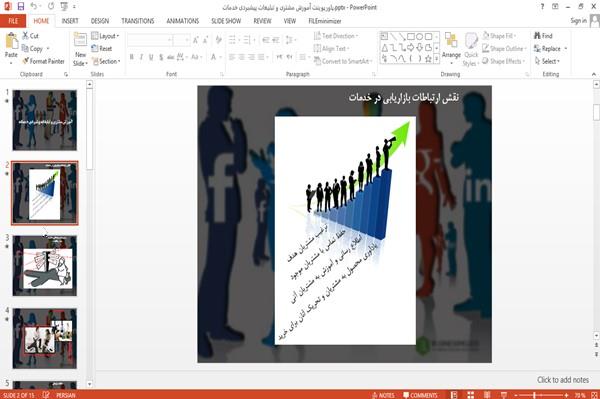Switch to Reading view in the status bar

pyautogui.click(x=487, y=395)
